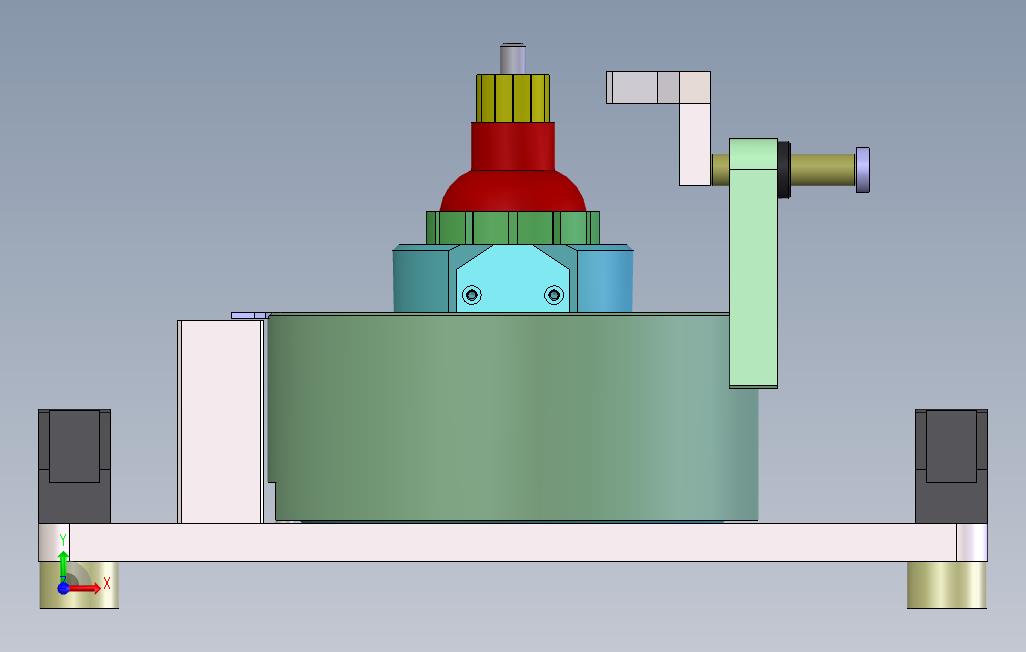Select the light green vertical arm
Image resolution: width=1026 pixels, height=652 pixels.
pyautogui.click(x=753, y=263)
